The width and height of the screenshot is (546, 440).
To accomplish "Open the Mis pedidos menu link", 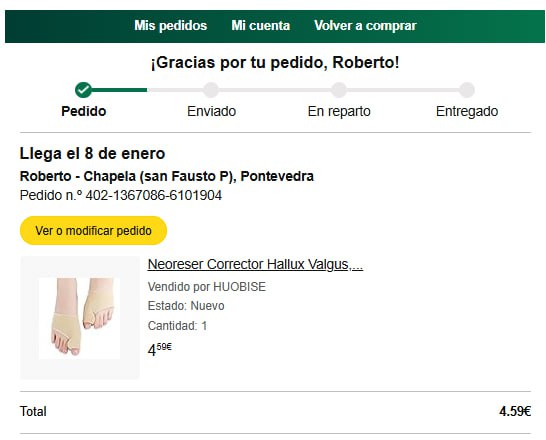I will [171, 26].
